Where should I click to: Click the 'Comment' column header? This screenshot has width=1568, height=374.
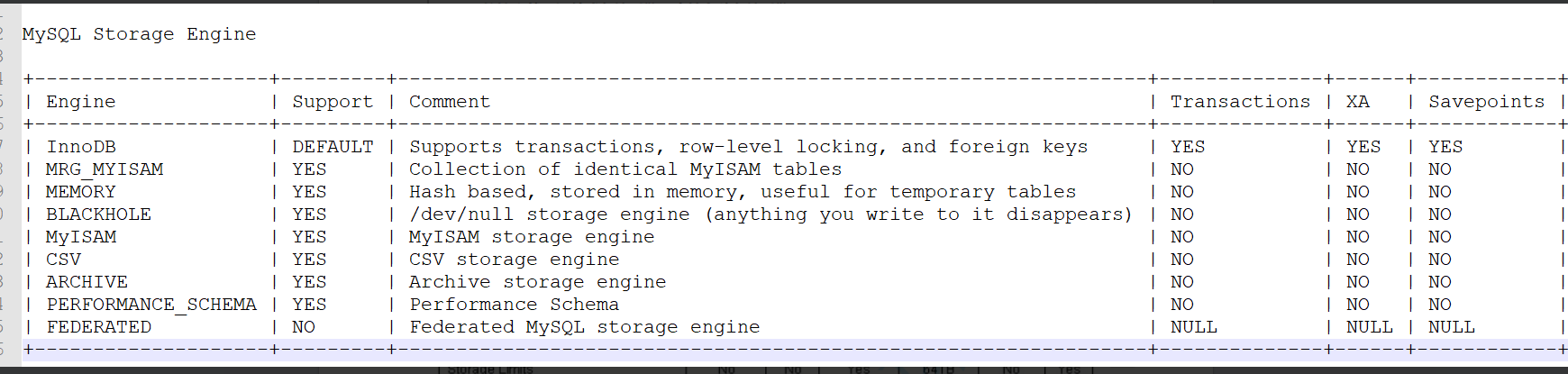(x=450, y=102)
